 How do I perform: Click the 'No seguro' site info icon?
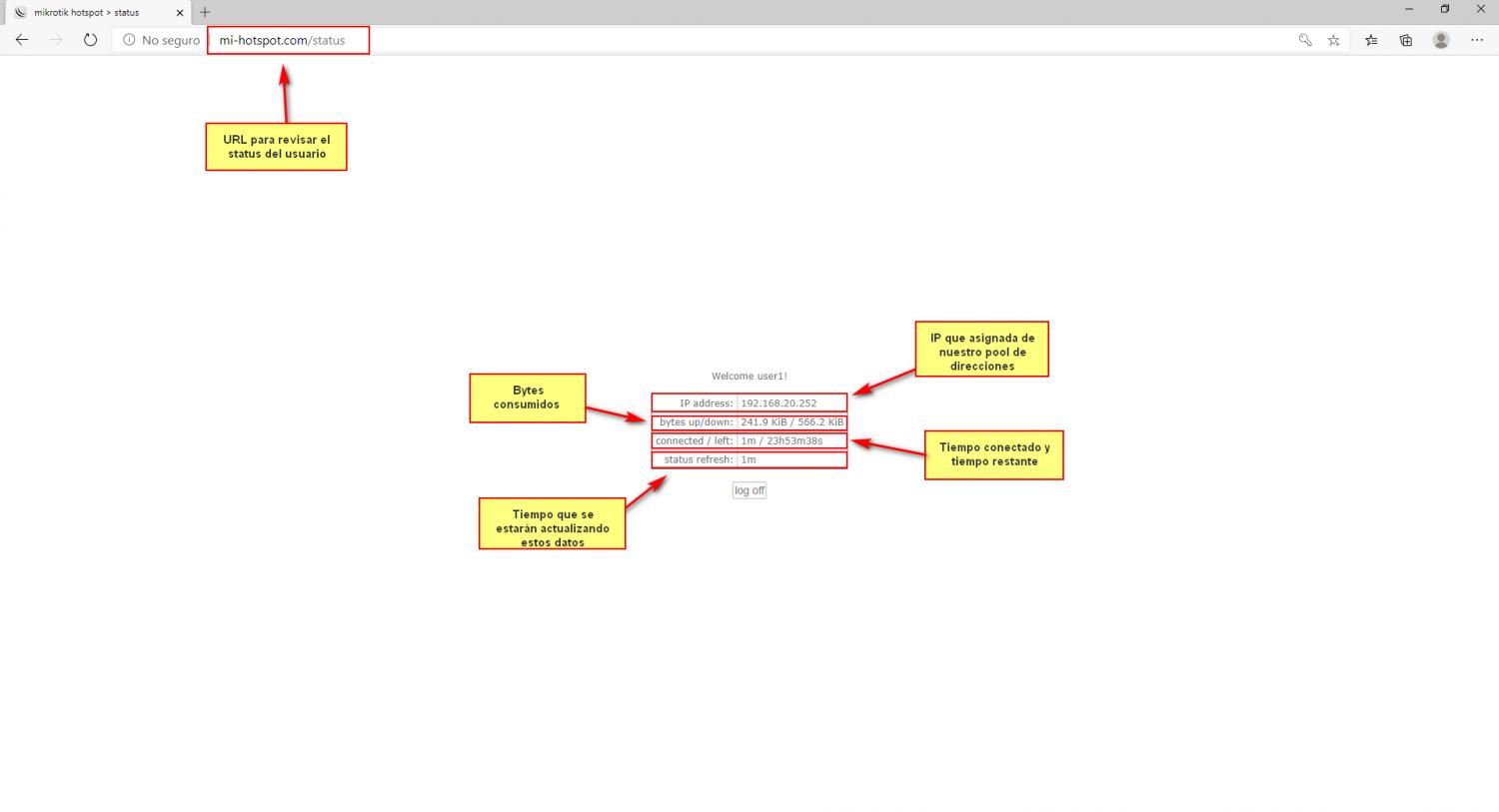tap(129, 40)
